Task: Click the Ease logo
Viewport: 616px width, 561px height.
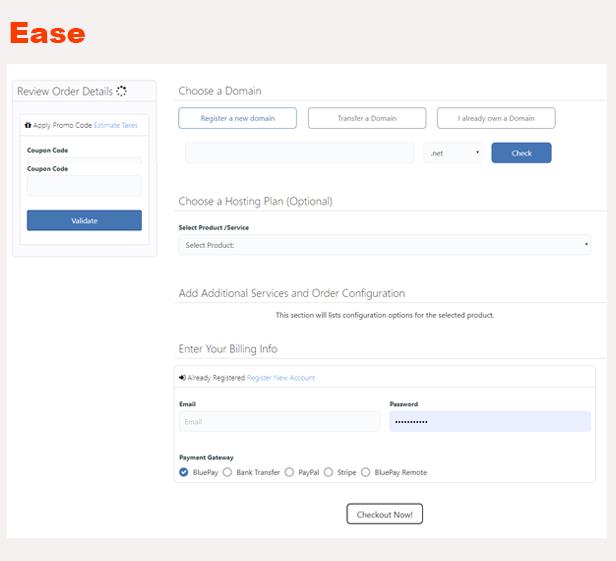Action: [x=48, y=33]
